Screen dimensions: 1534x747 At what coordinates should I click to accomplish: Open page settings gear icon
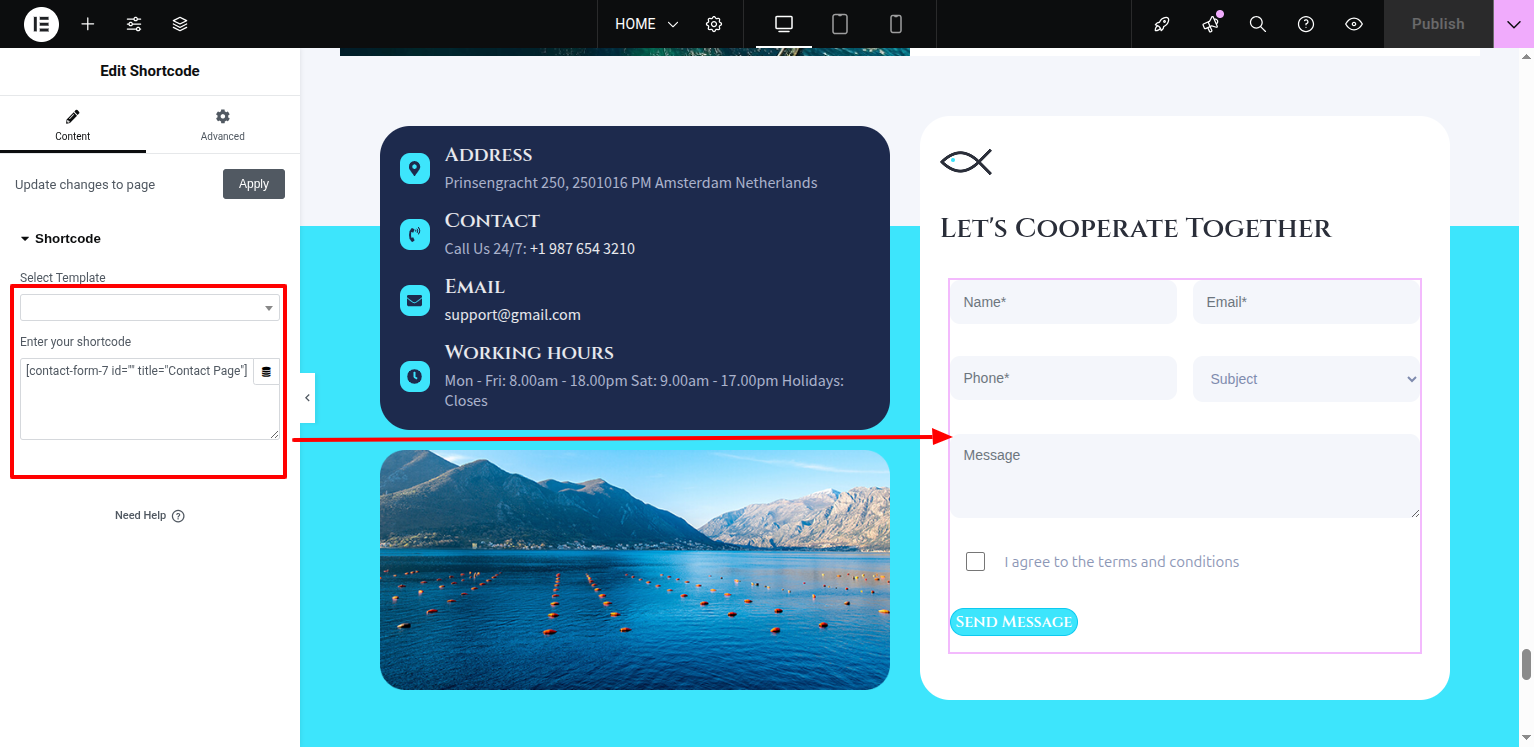[714, 24]
